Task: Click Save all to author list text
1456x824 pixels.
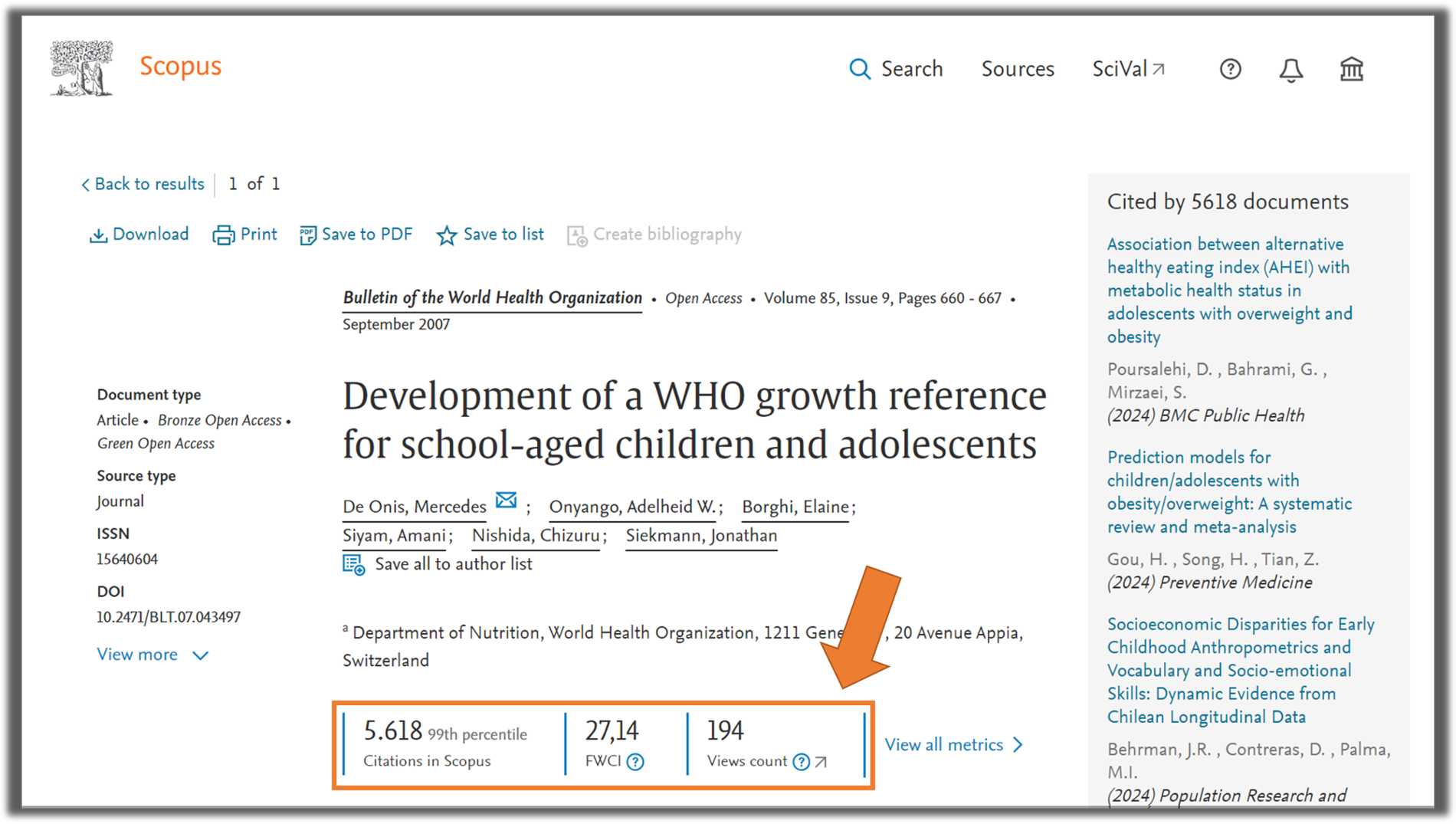Action: point(453,564)
